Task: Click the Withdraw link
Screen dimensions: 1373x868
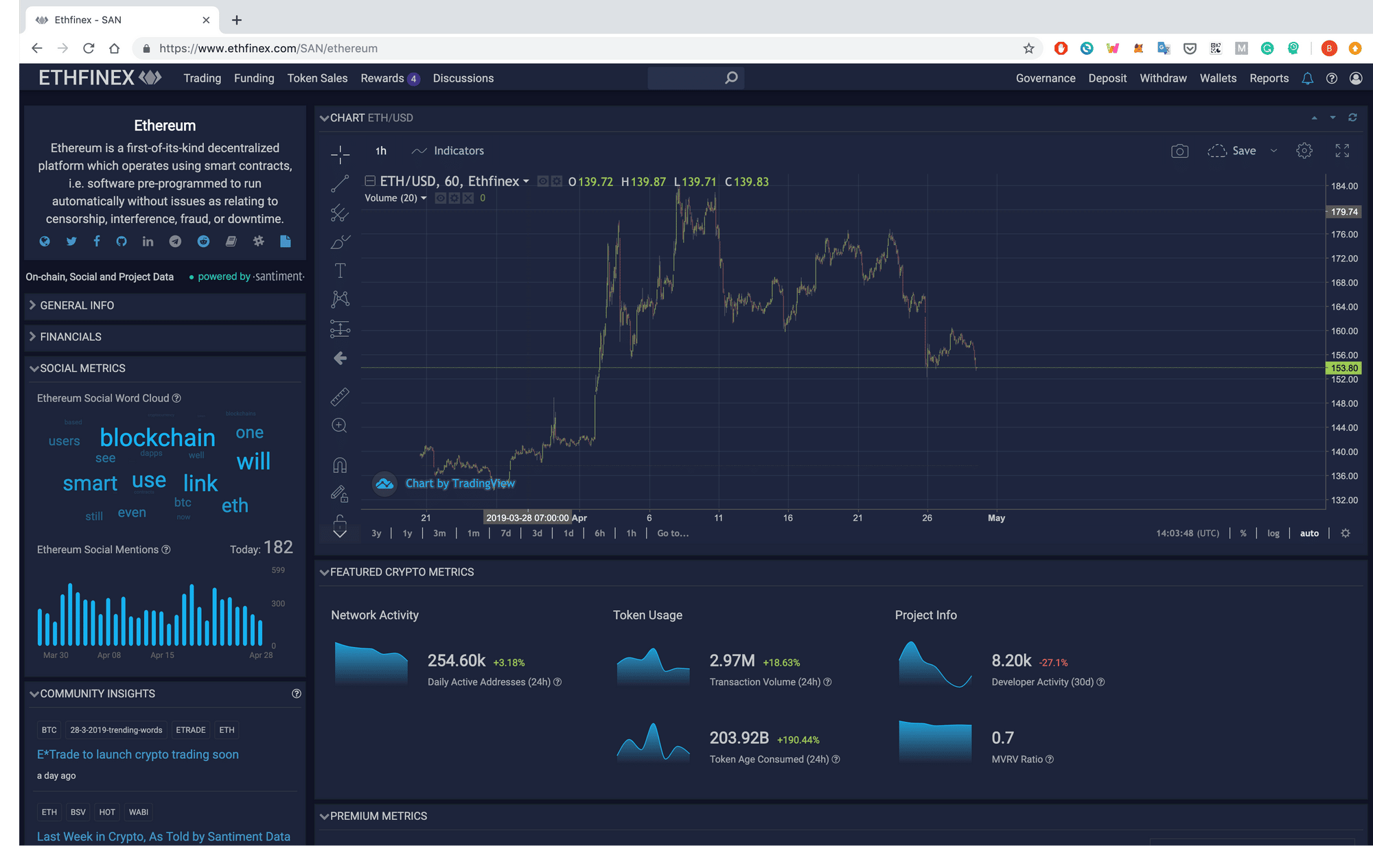Action: coord(1163,78)
